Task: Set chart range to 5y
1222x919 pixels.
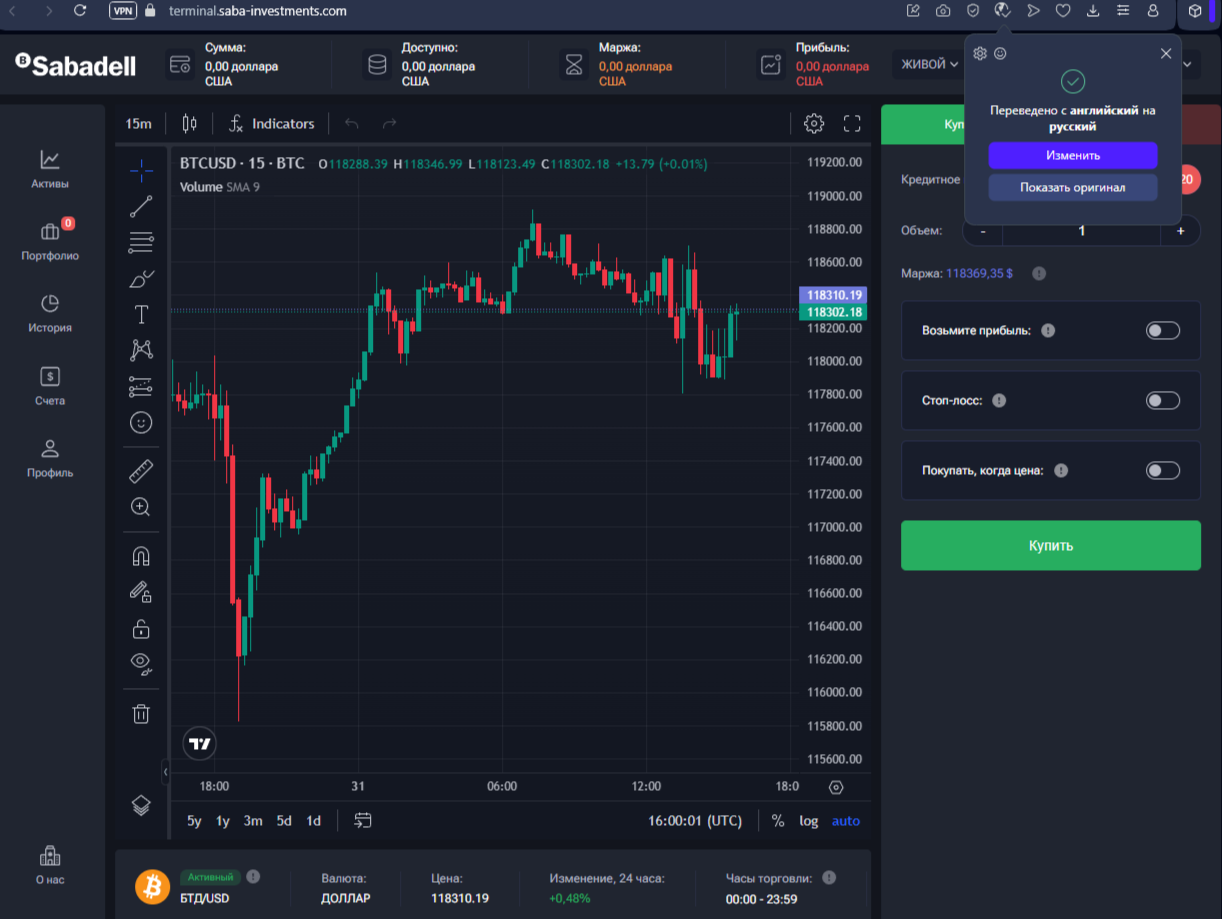Action: click(194, 821)
